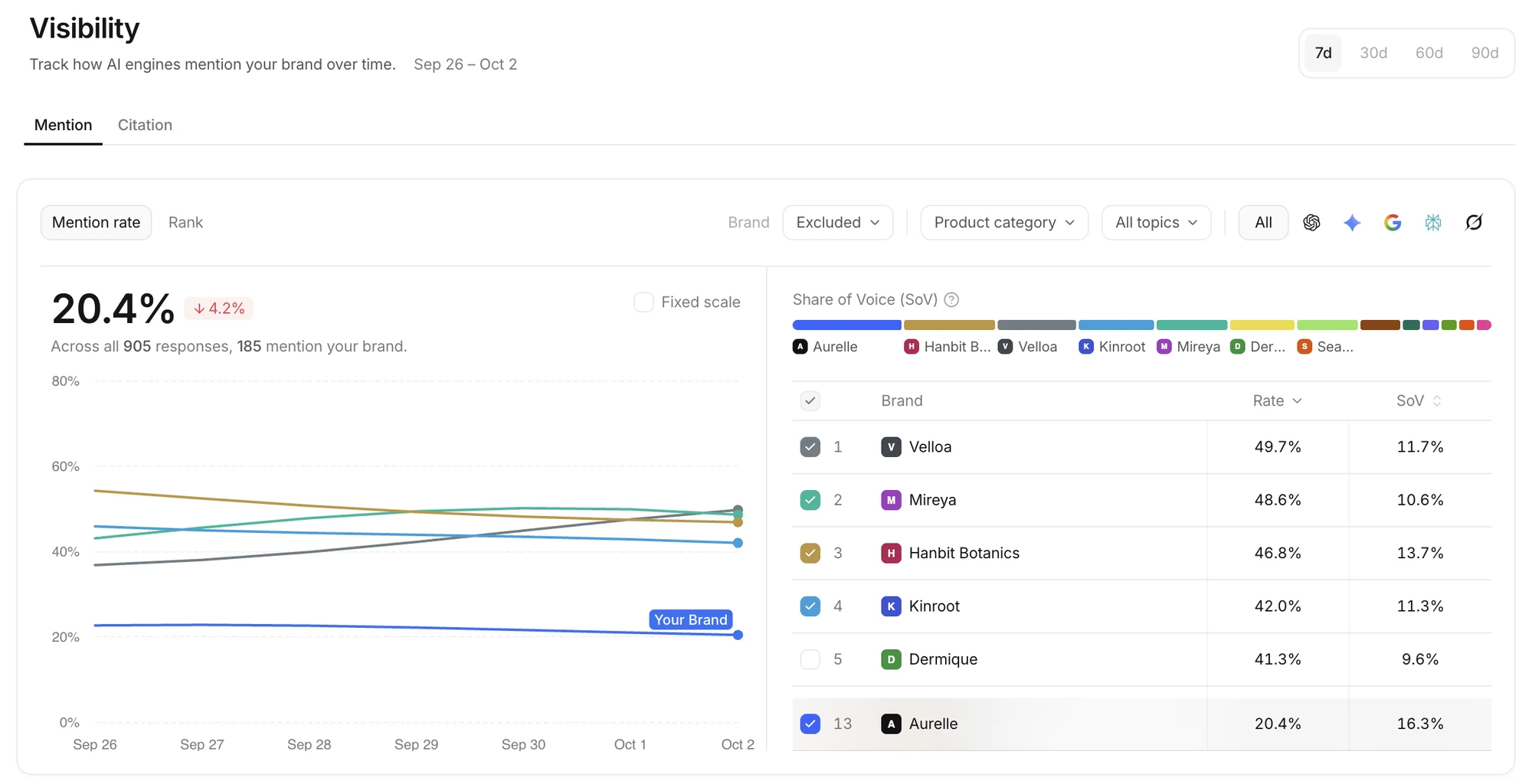Viewport: 1532px width, 784px height.
Task: Uncheck the Hanbit Botanics row checkbox
Action: click(810, 553)
